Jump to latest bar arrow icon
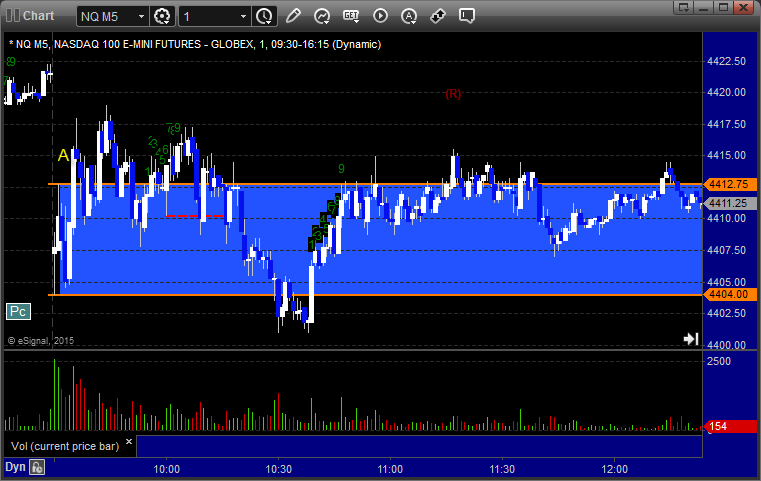761x481 pixels. 691,338
